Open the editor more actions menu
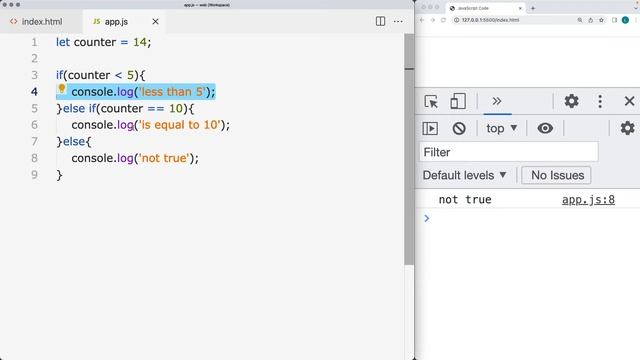 [398, 22]
